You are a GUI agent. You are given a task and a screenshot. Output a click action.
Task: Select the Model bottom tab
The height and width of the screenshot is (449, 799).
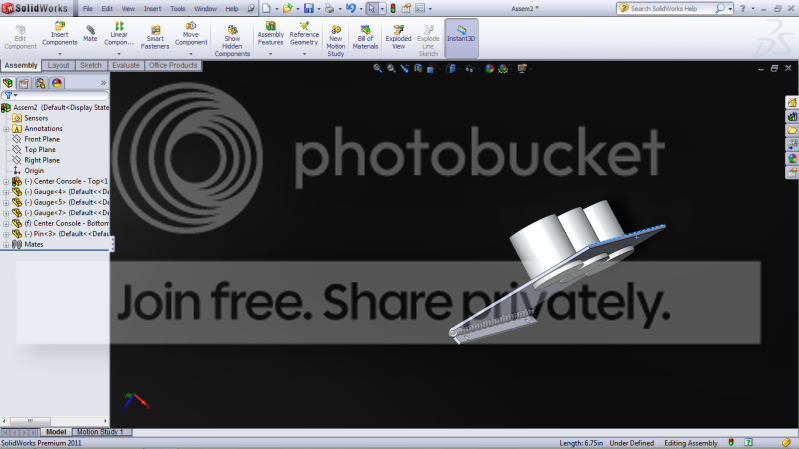(x=56, y=432)
